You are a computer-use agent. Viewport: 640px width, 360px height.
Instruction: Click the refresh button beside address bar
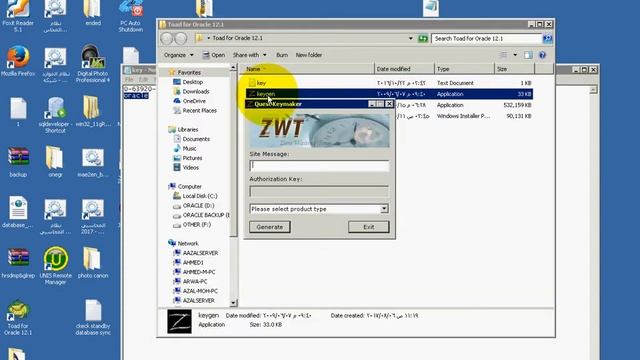423,38
